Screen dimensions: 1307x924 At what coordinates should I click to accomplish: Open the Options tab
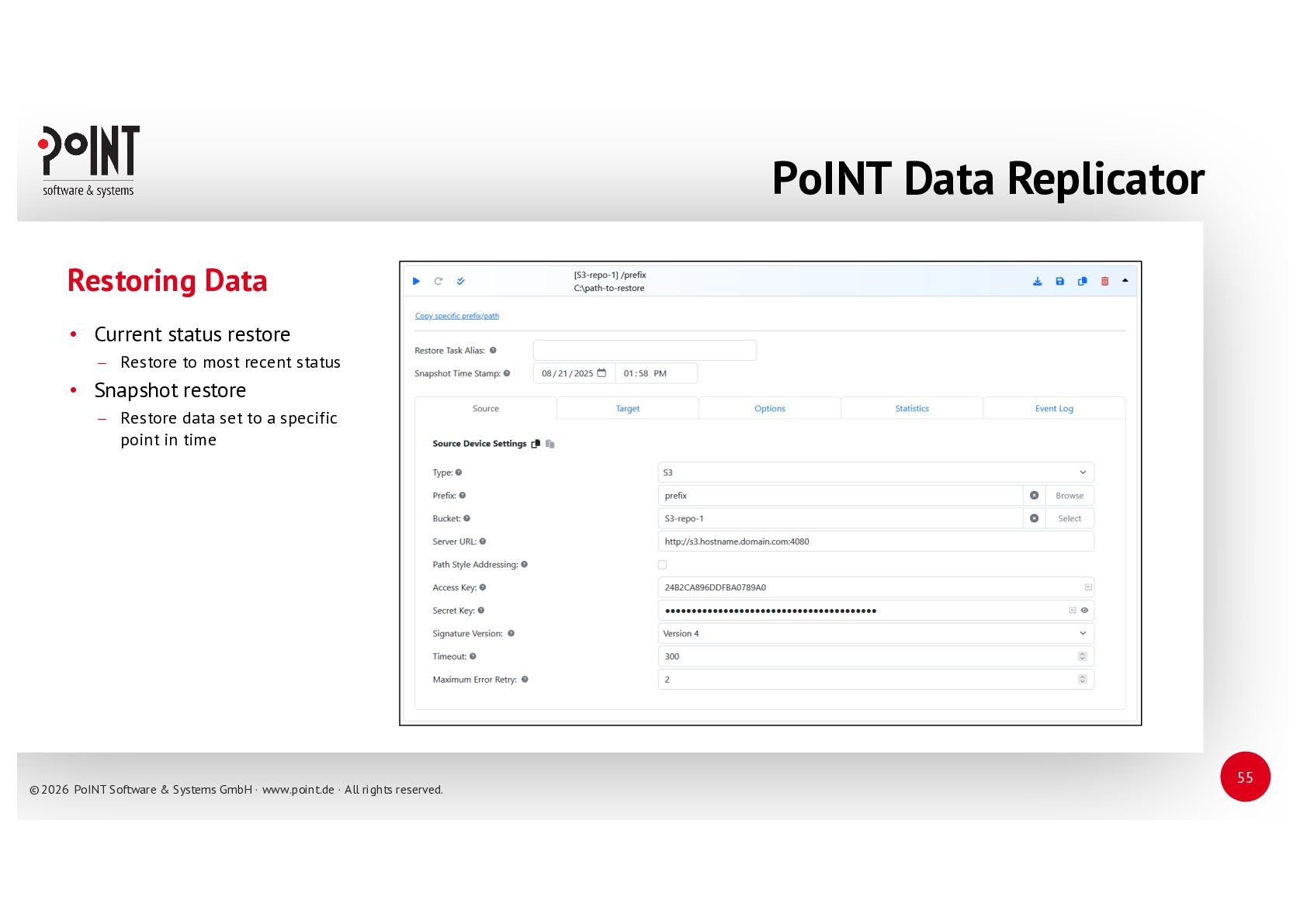point(770,409)
